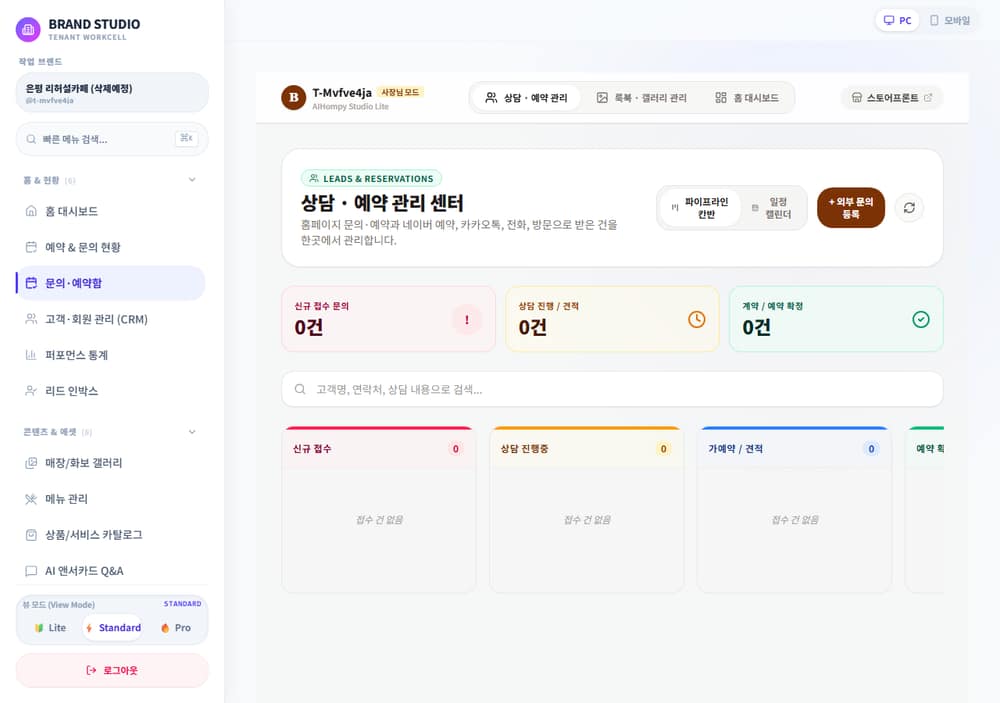Focus the 빠른 메뉴 검색 input field
The width and height of the screenshot is (1000, 703).
coord(112,139)
